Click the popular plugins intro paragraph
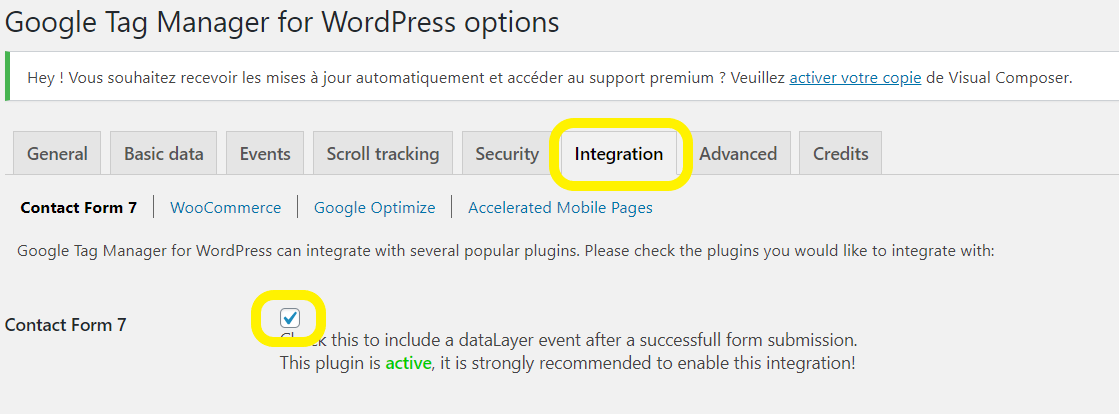The height and width of the screenshot is (414, 1119). click(x=506, y=250)
